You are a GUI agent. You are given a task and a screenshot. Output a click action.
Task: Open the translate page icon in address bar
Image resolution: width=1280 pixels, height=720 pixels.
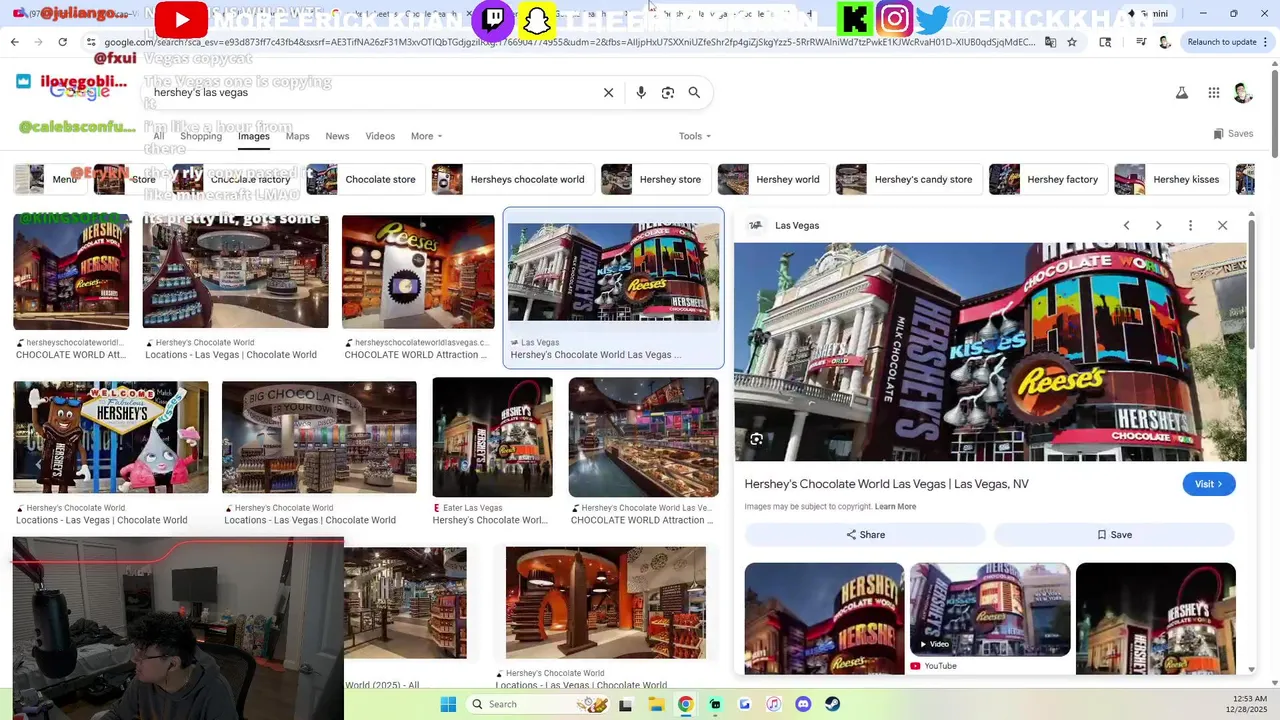click(1050, 42)
